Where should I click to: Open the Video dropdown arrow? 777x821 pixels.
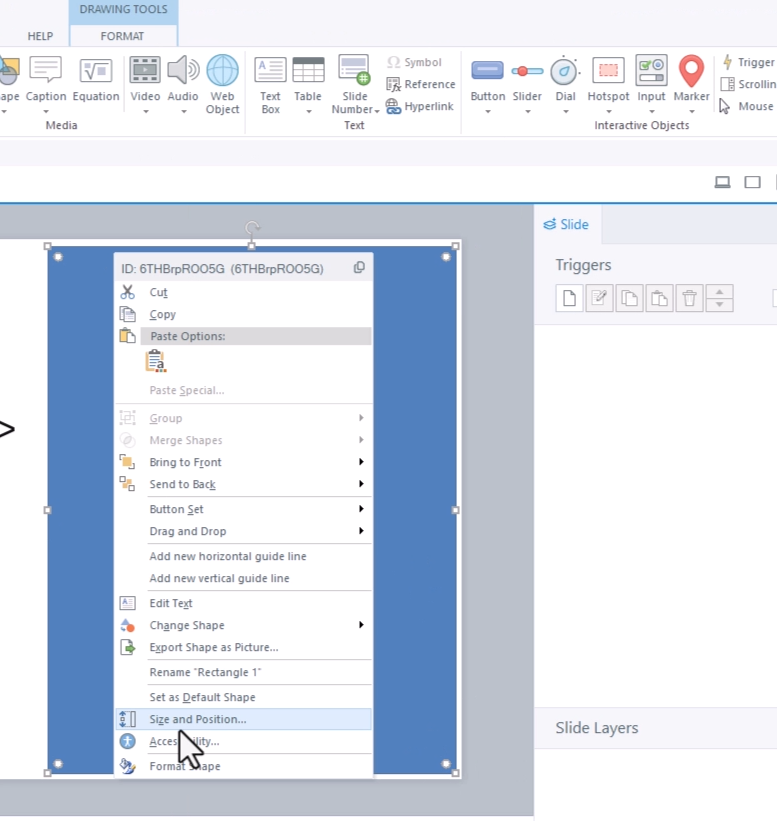click(x=145, y=111)
